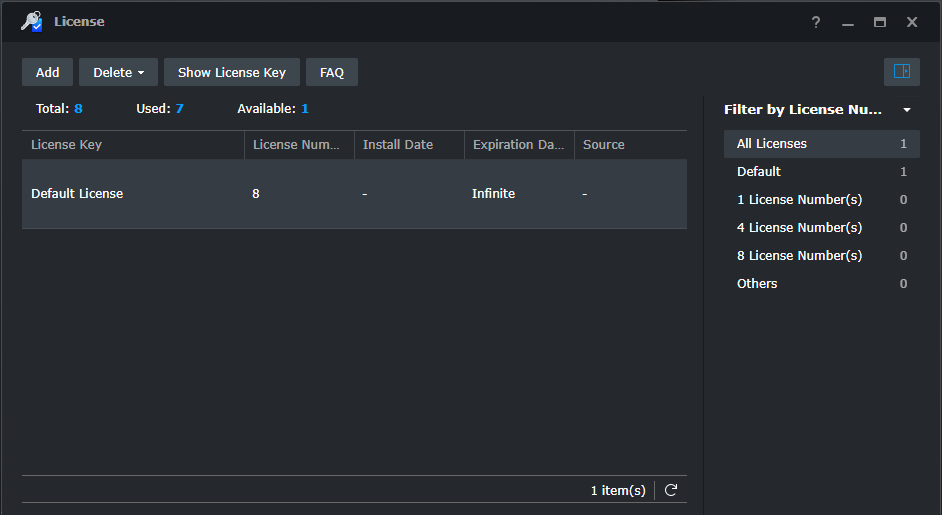The image size is (942, 515).
Task: Close the License window
Action: coord(912,22)
